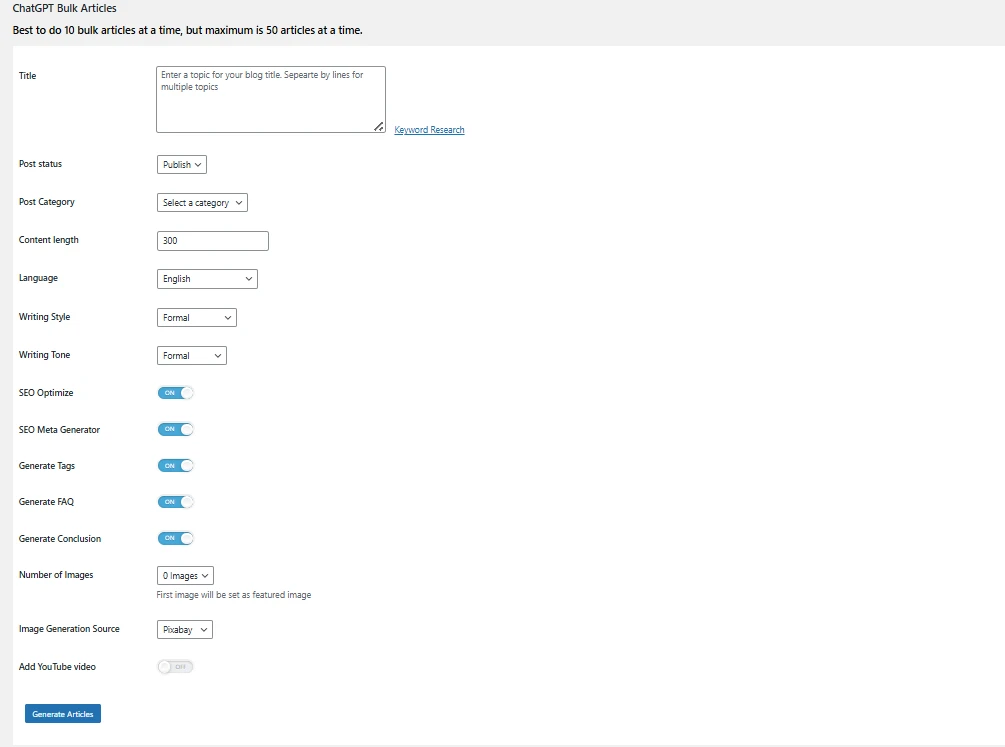Toggle the SEO Meta Generator switch
Image resolution: width=1005 pixels, height=747 pixels.
tap(176, 429)
